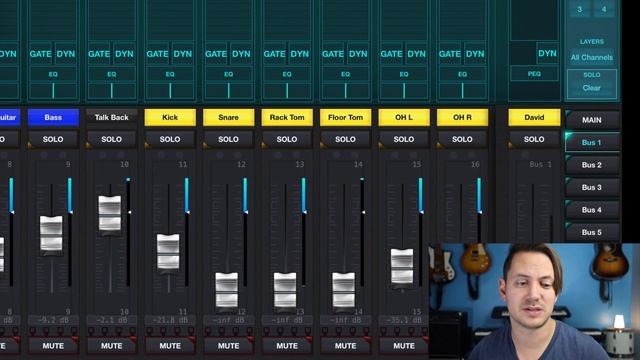Screen dimensions: 640x360
Task: Click the Talk Back fader knob
Action: tap(110, 213)
